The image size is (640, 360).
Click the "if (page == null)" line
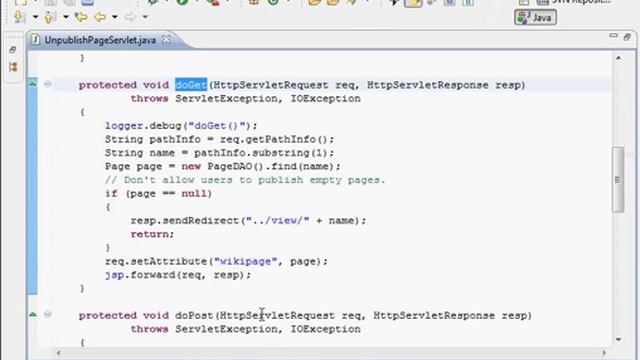158,193
